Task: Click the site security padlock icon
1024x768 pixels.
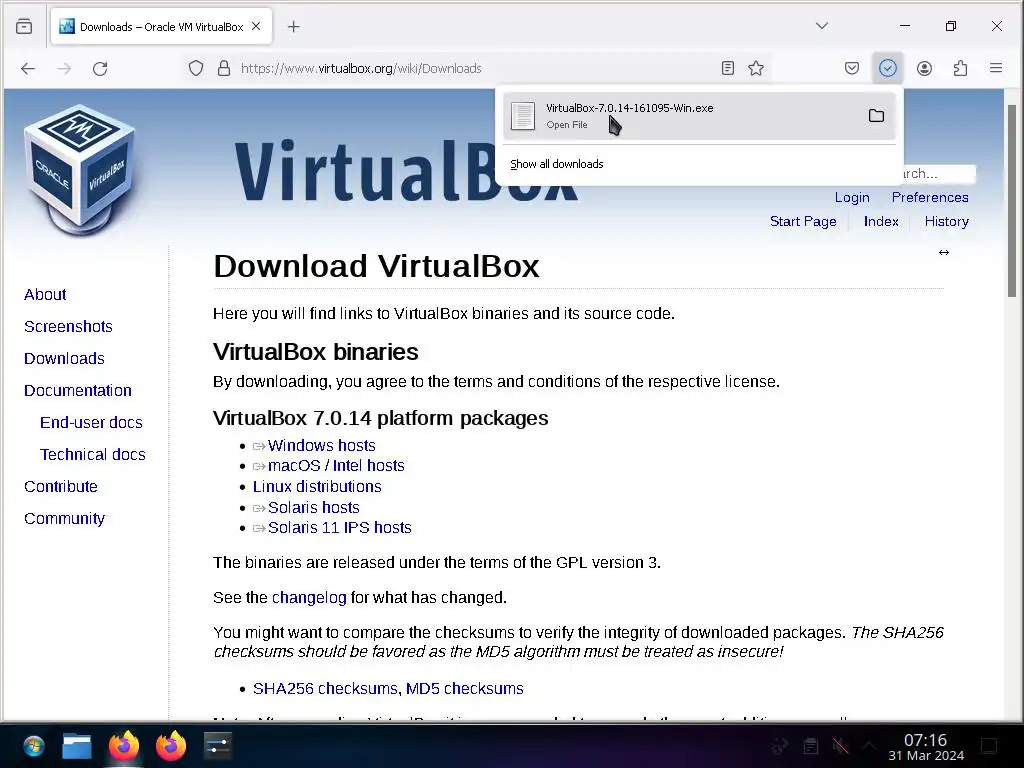Action: pos(224,68)
